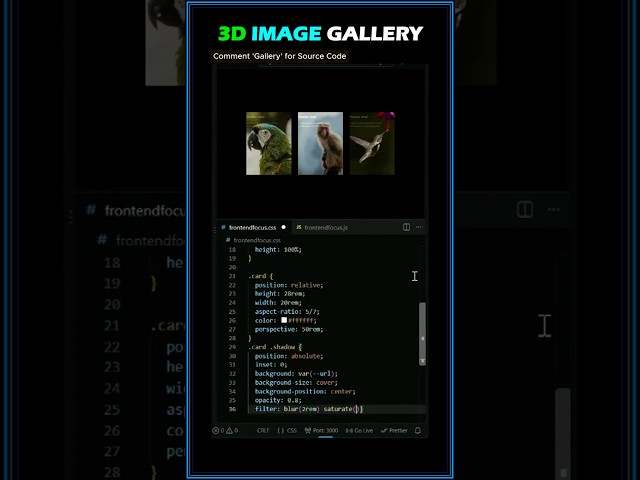Image resolution: width=640 pixels, height=480 pixels.
Task: Click 'height: 100%;' on line 18
Action: (278, 249)
